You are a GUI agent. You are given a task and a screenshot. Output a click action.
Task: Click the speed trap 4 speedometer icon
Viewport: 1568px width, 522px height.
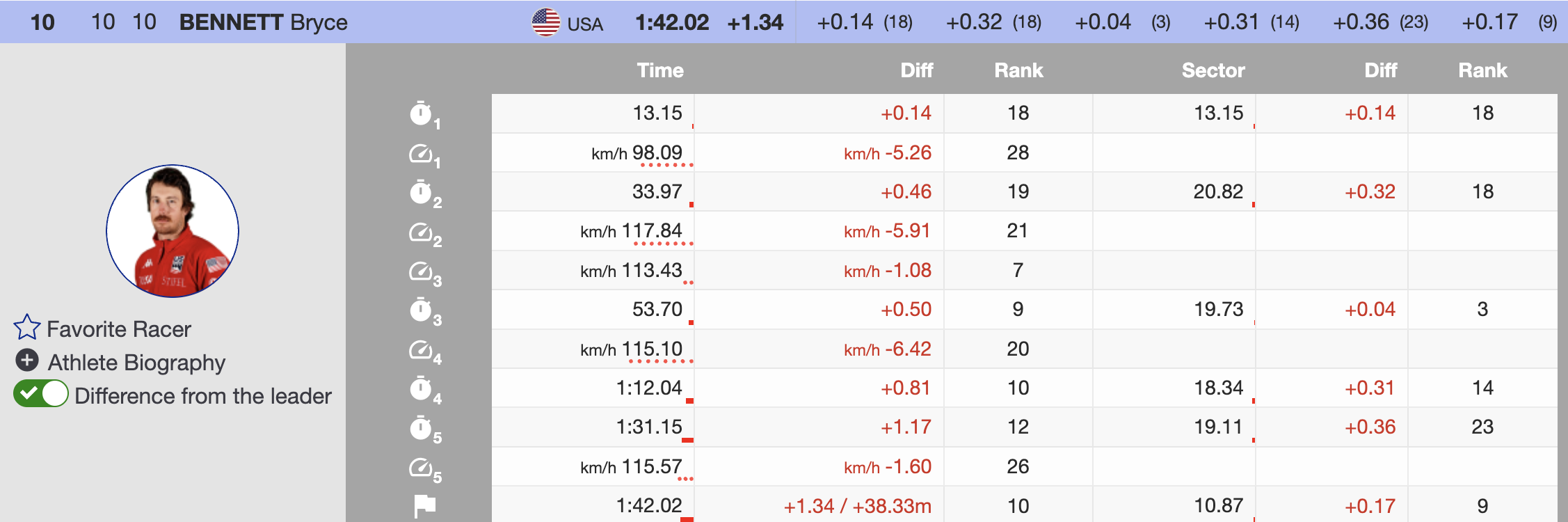[x=421, y=349]
